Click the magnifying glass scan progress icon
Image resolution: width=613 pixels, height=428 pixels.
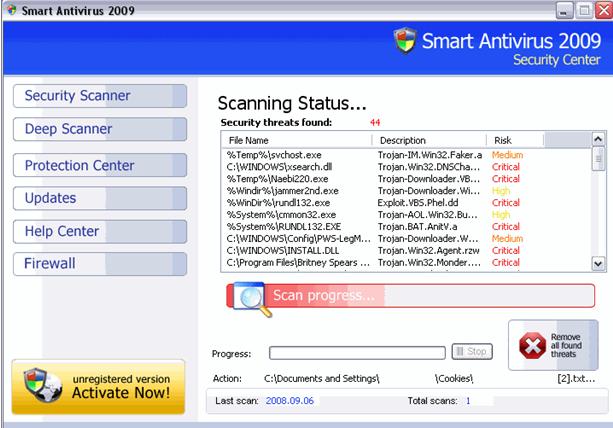(251, 299)
